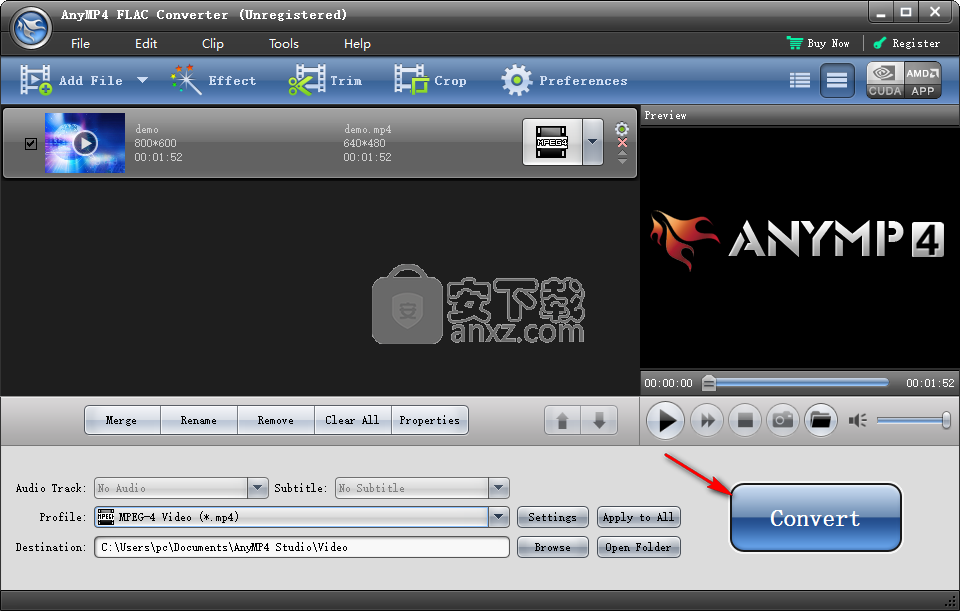Play the demo video thumbnail
Image resolution: width=960 pixels, height=611 pixels.
click(85, 143)
